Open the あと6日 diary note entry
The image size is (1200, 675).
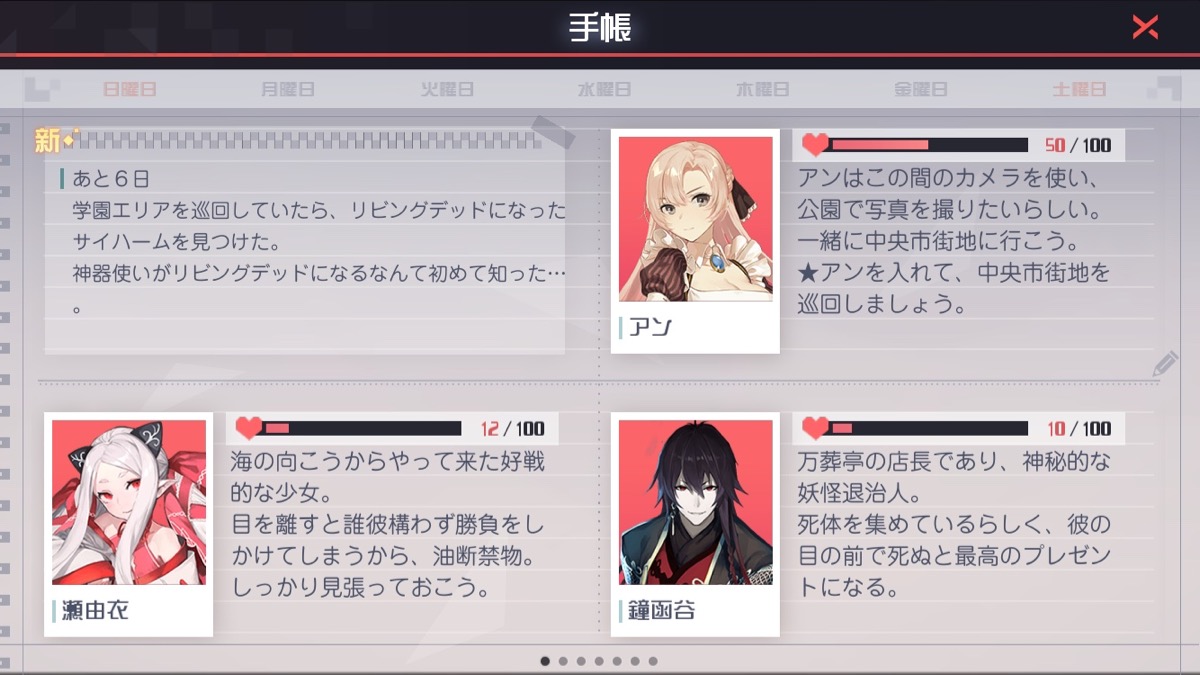click(x=305, y=242)
